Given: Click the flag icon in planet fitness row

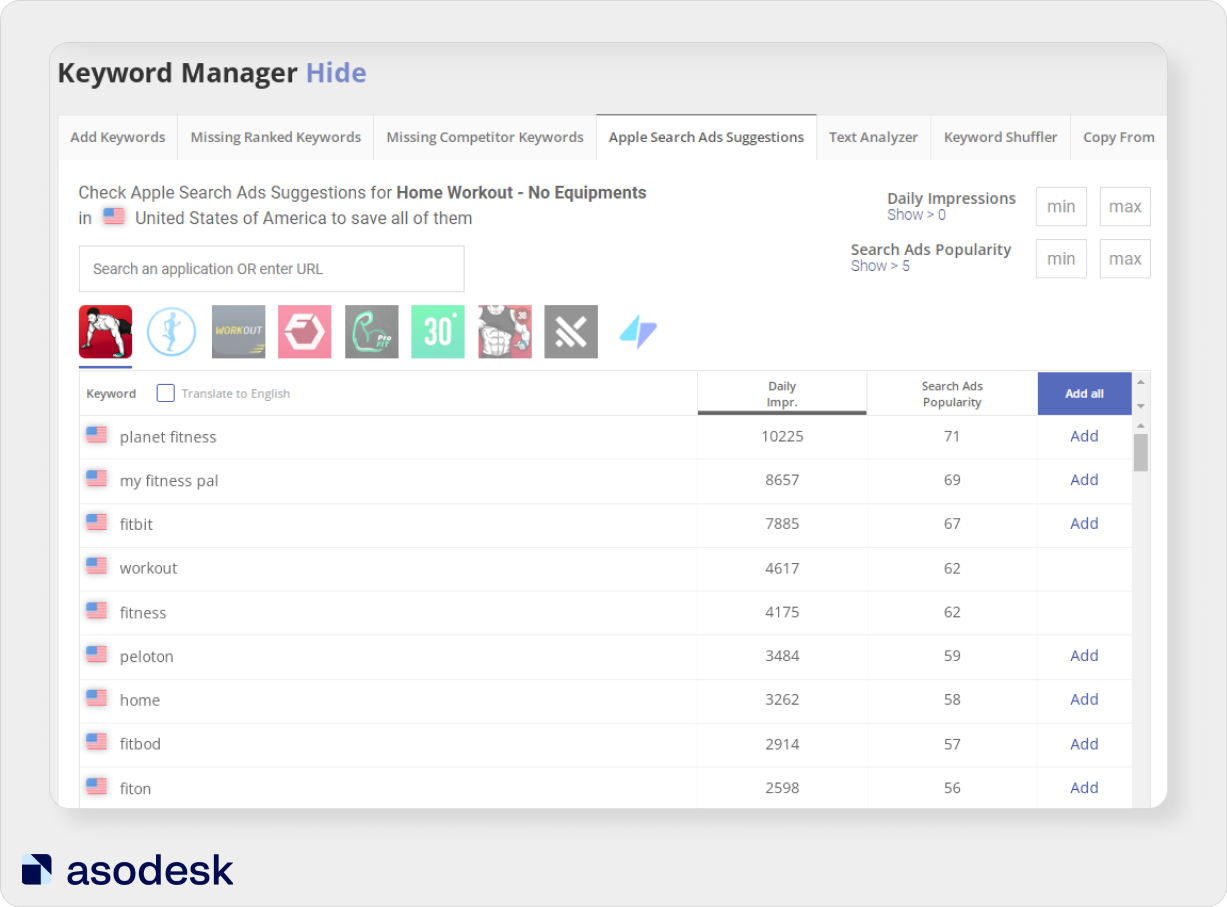Looking at the screenshot, I should point(97,435).
